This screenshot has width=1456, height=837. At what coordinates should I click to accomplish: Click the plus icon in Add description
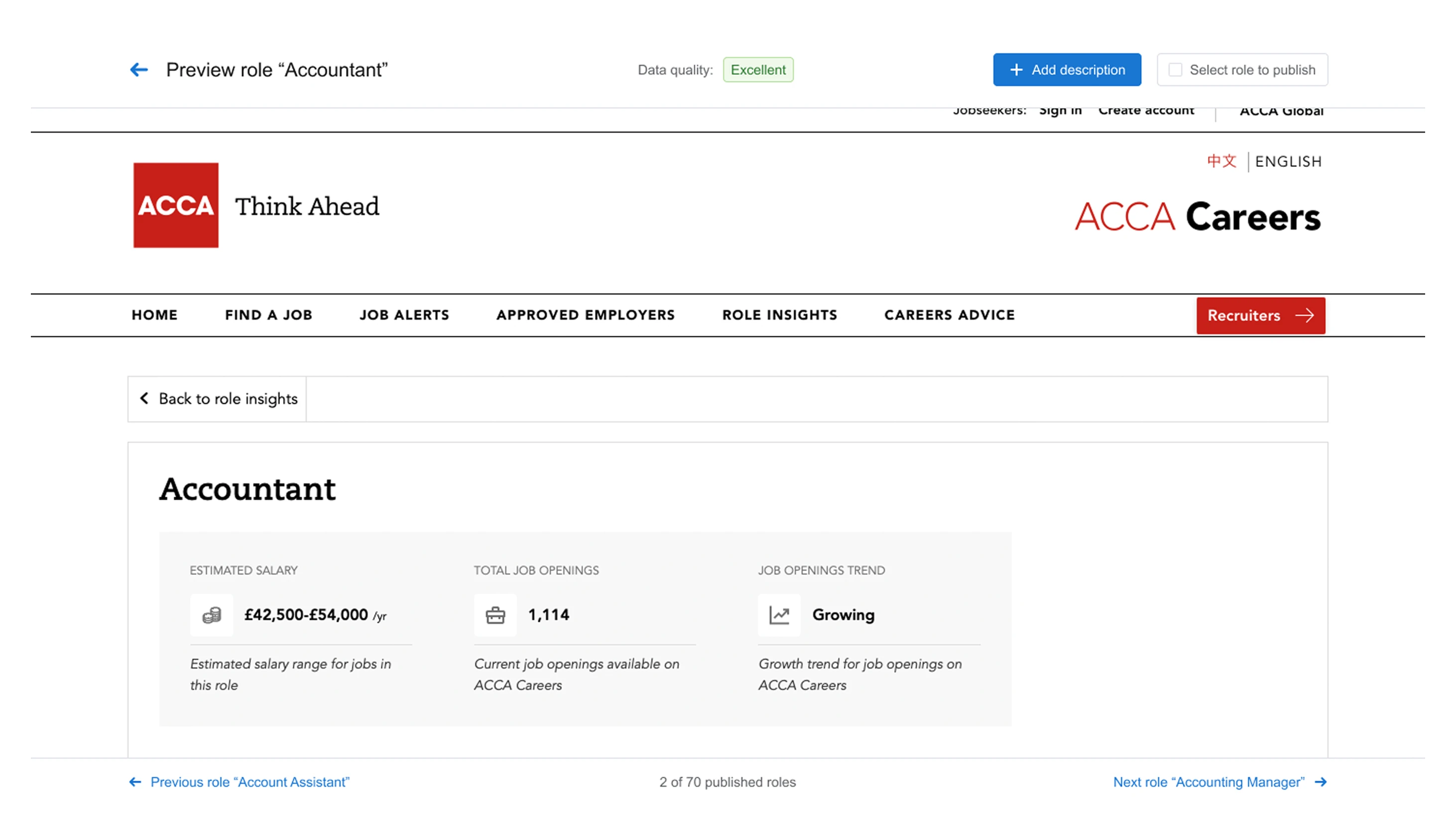coord(1016,70)
